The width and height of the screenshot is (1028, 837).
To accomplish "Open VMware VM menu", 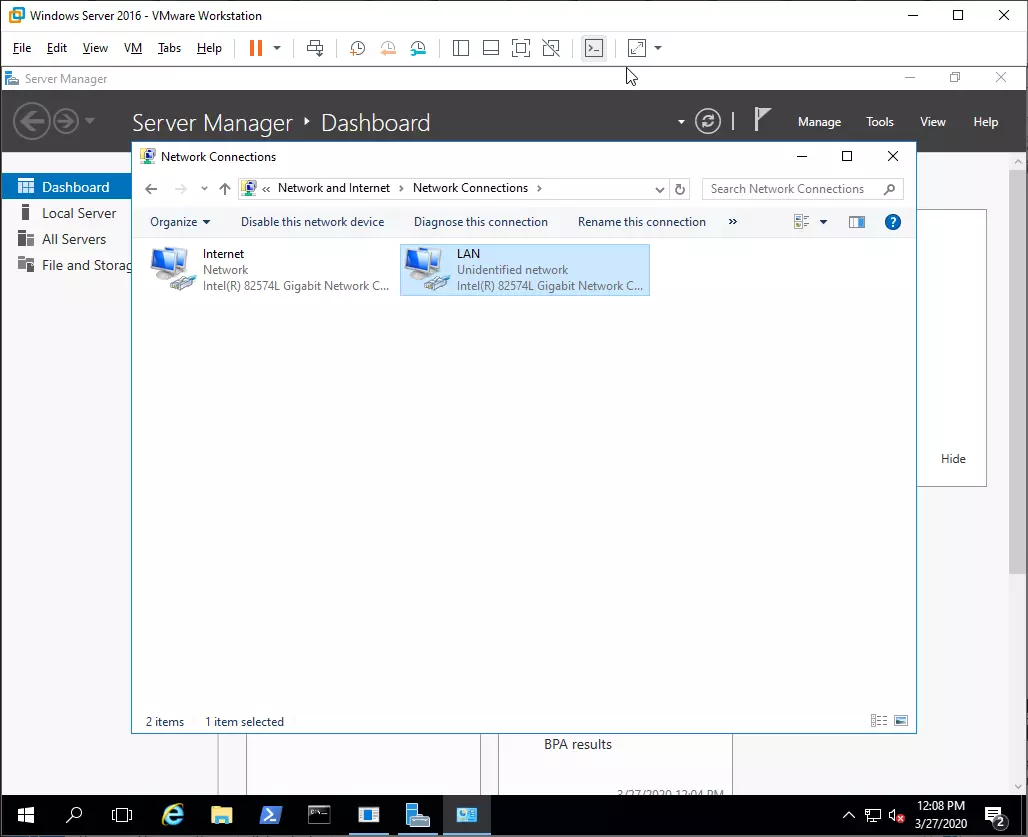I will pos(133,48).
